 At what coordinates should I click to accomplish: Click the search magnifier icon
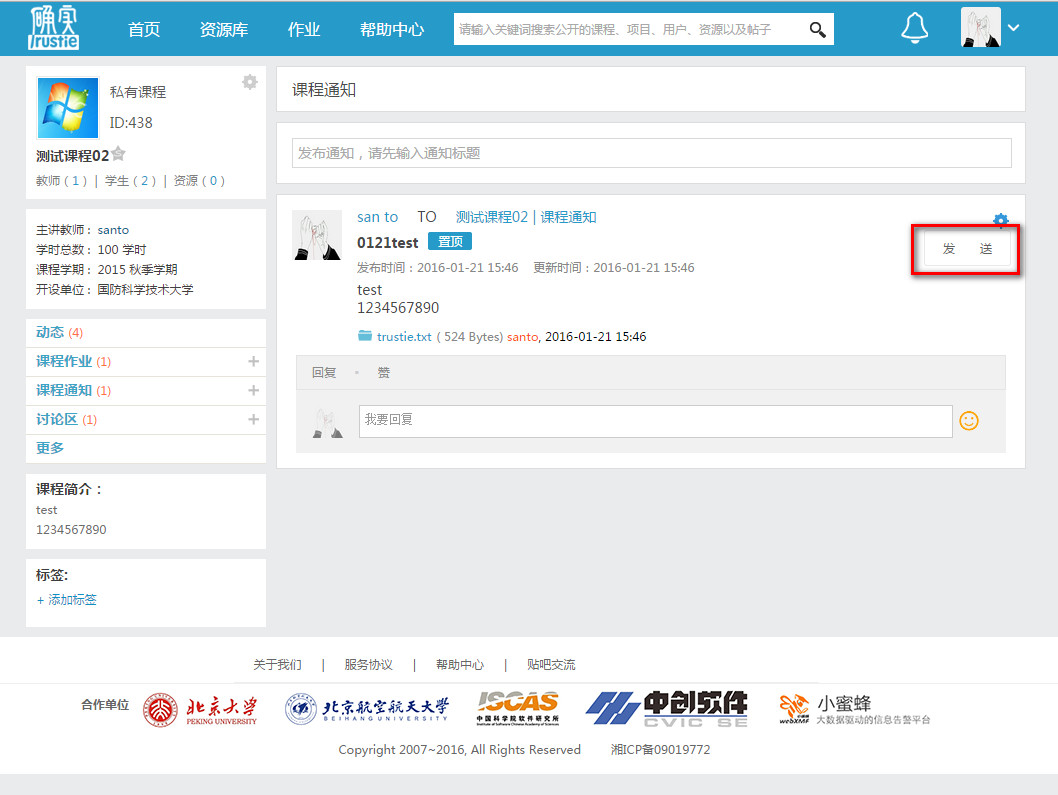click(817, 30)
